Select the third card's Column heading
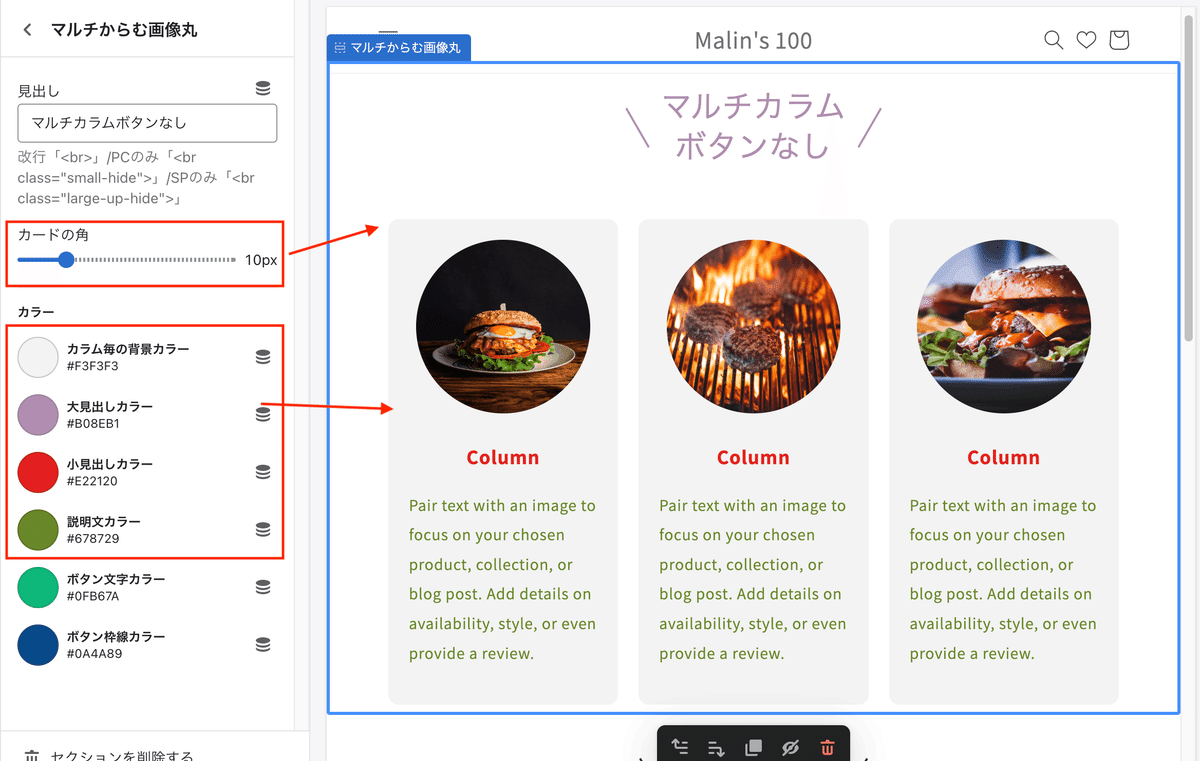This screenshot has width=1200, height=761. [1003, 458]
